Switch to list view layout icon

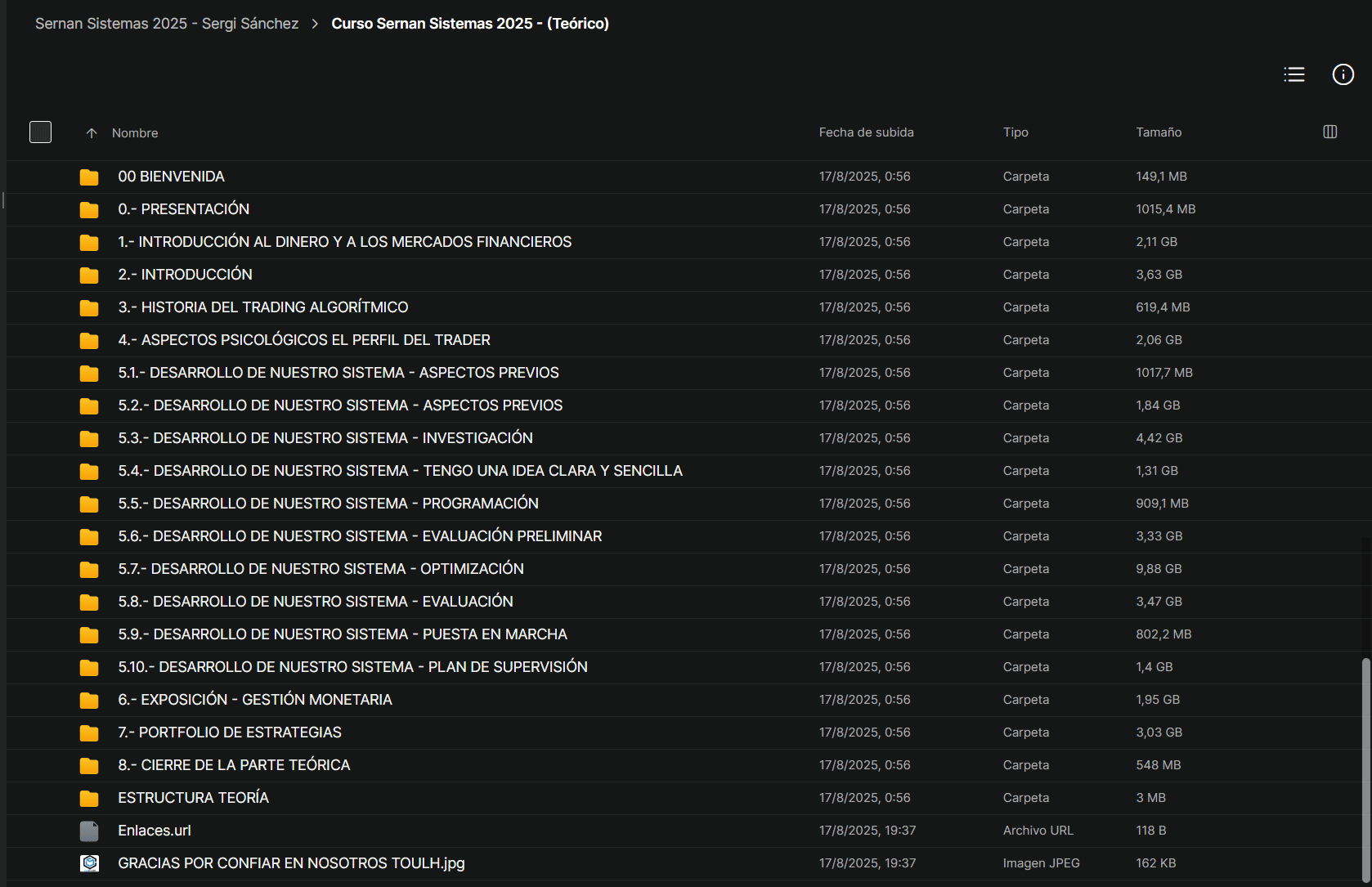coord(1294,74)
